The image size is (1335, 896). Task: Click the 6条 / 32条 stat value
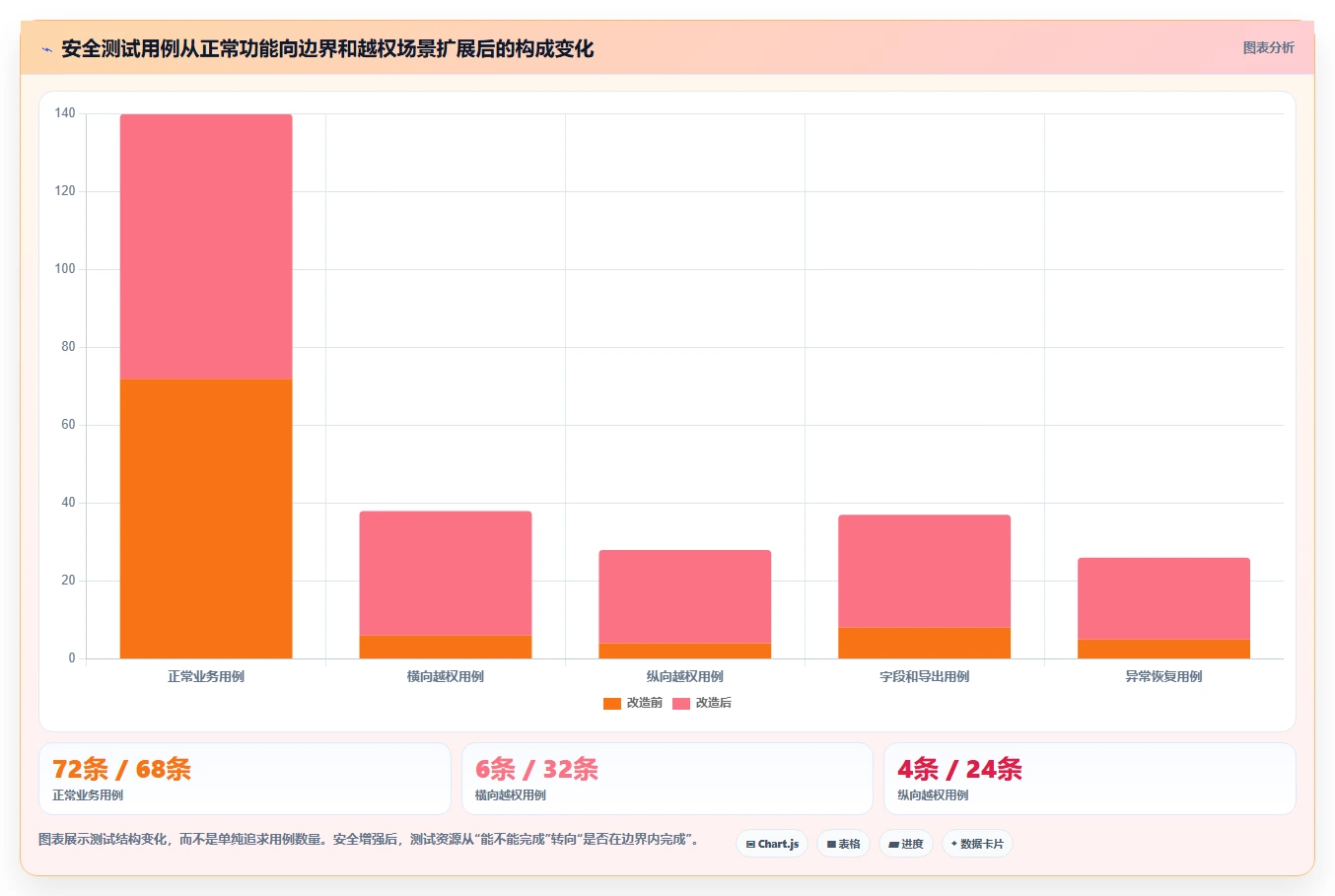tap(536, 769)
